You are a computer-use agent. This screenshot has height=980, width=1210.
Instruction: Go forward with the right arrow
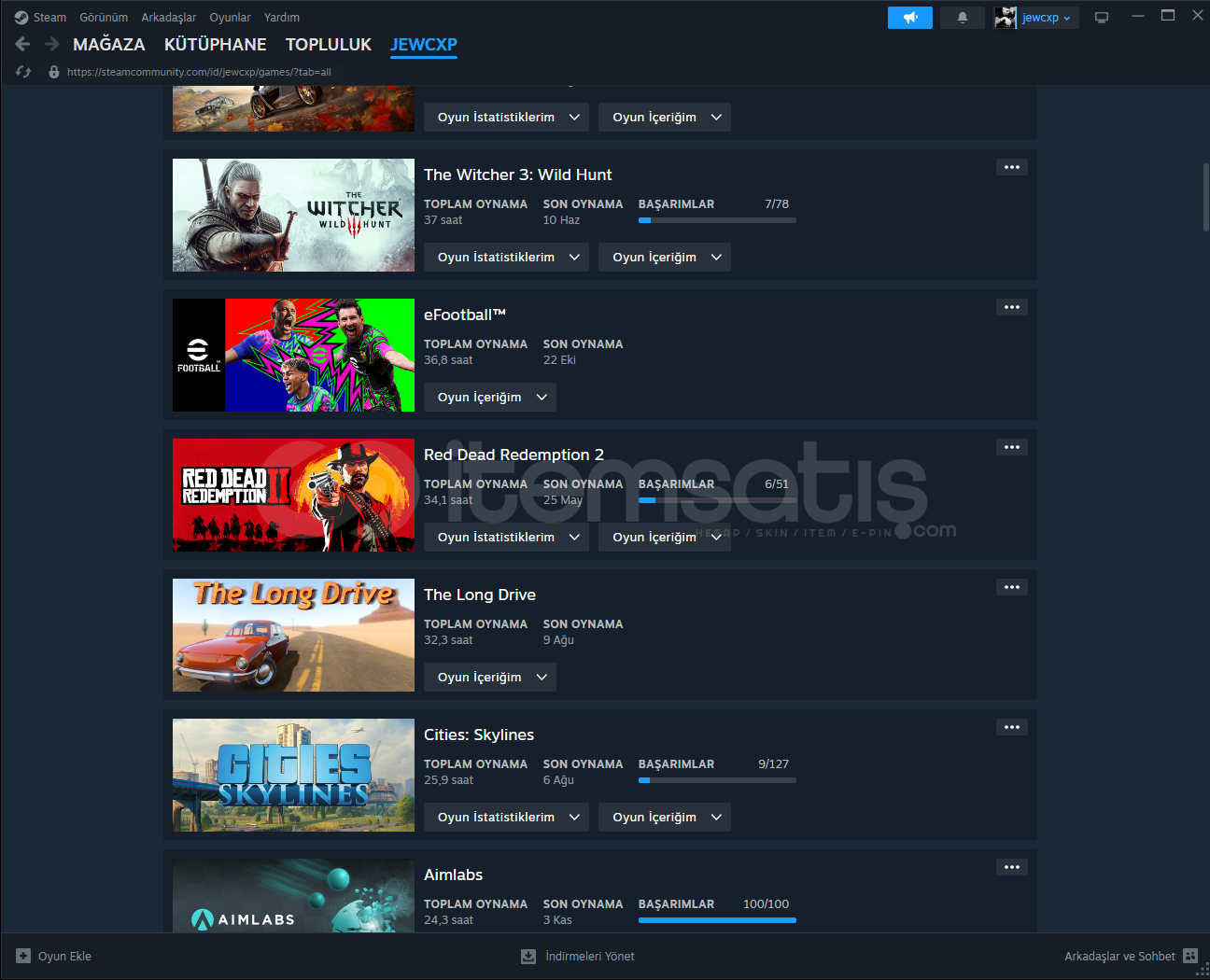click(x=52, y=44)
